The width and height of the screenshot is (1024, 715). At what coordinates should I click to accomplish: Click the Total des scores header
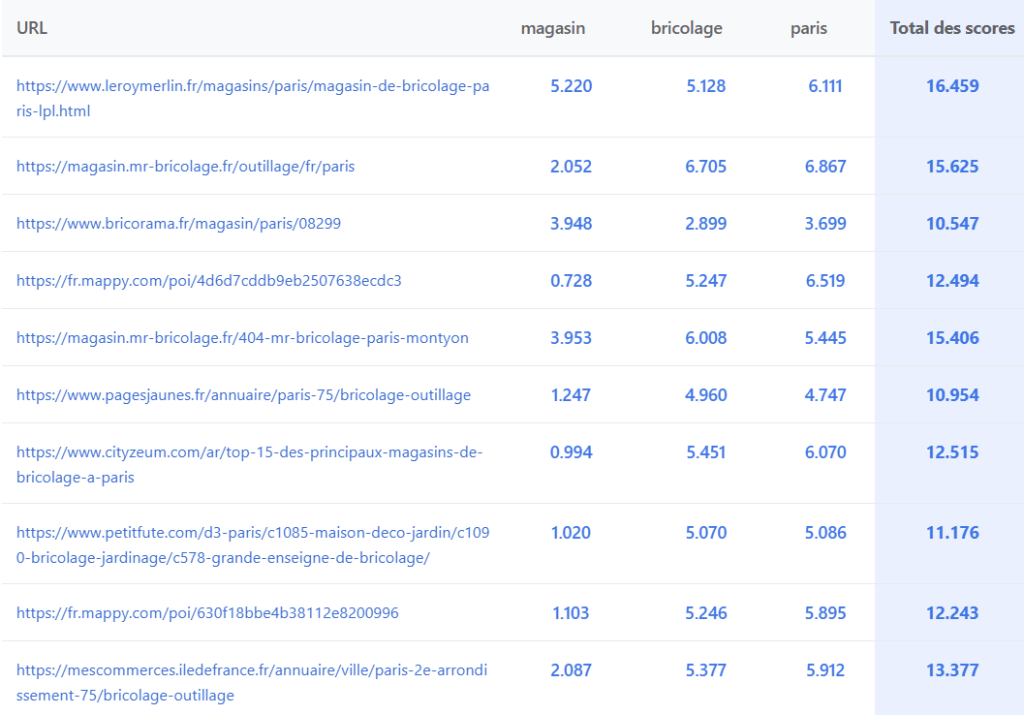click(952, 28)
